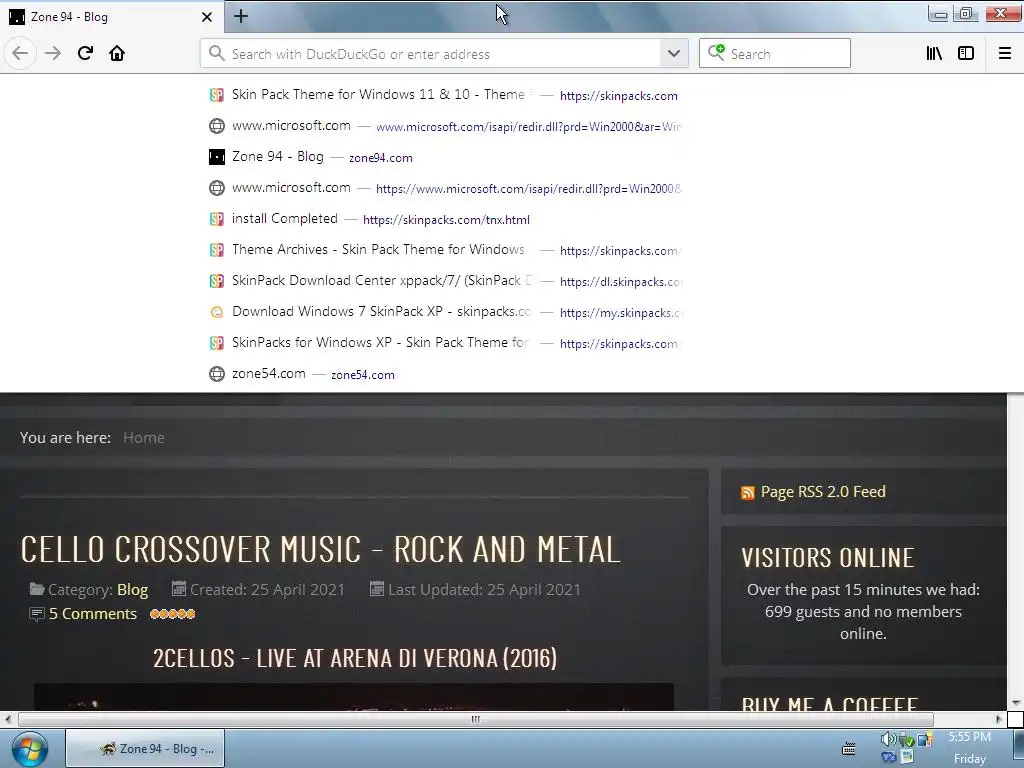Select SkinPacks for Windows XP suggestion
The height and width of the screenshot is (768, 1024).
pos(444,344)
